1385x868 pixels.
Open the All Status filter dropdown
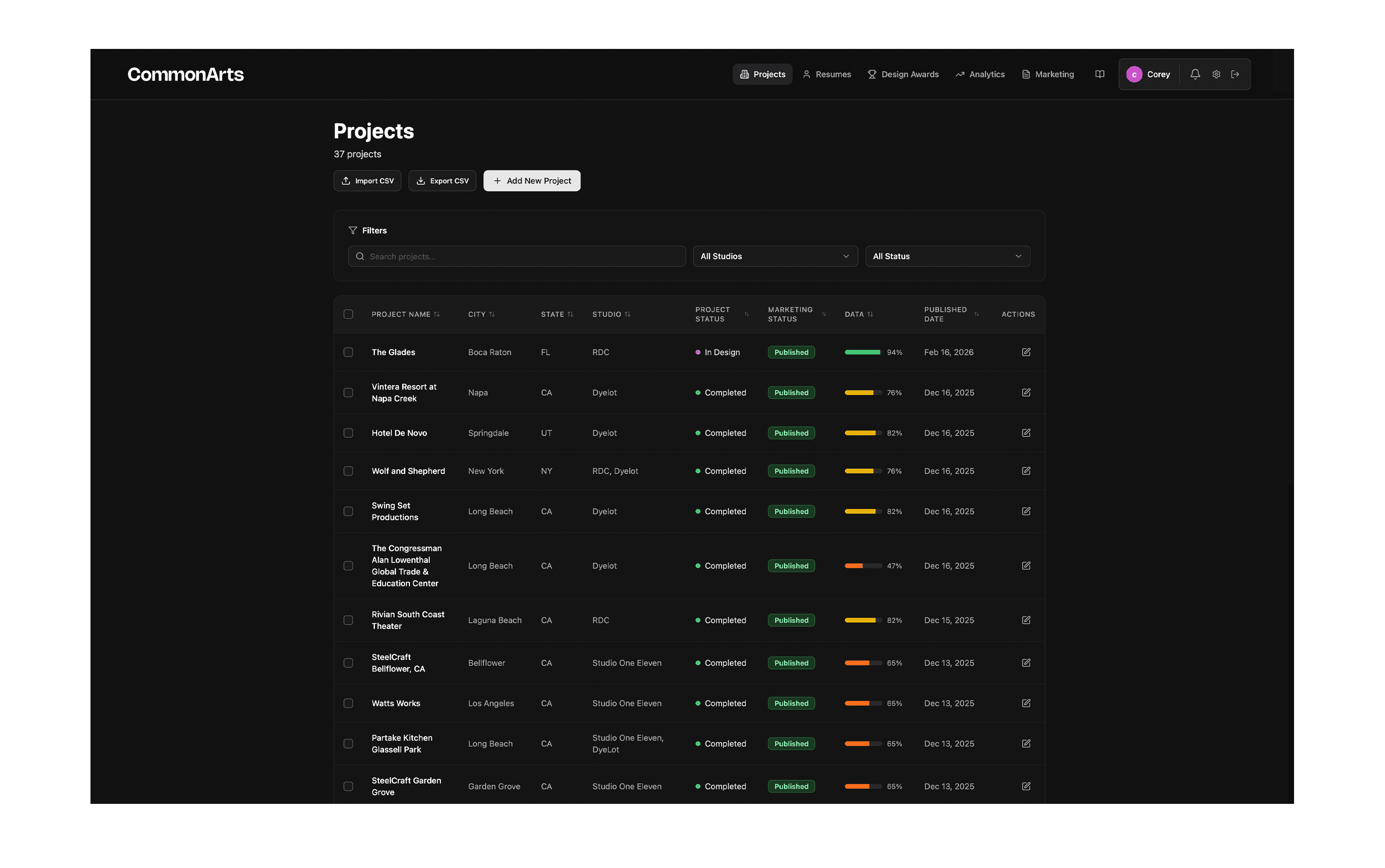pyautogui.click(x=947, y=256)
